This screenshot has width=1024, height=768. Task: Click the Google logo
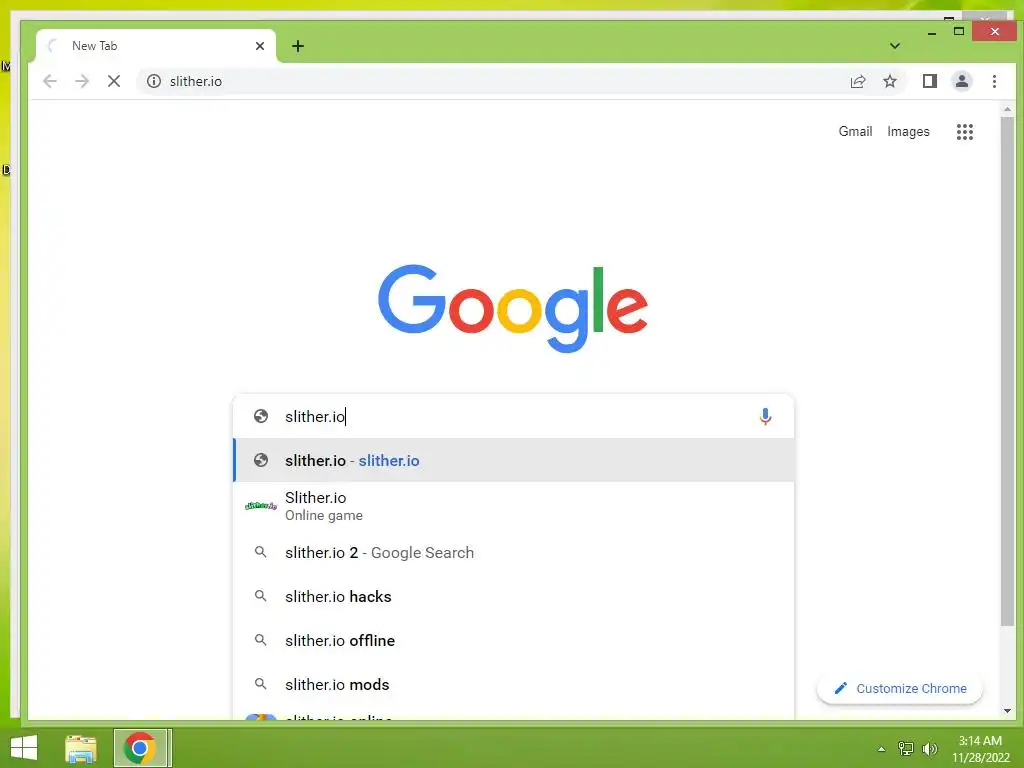click(x=513, y=307)
